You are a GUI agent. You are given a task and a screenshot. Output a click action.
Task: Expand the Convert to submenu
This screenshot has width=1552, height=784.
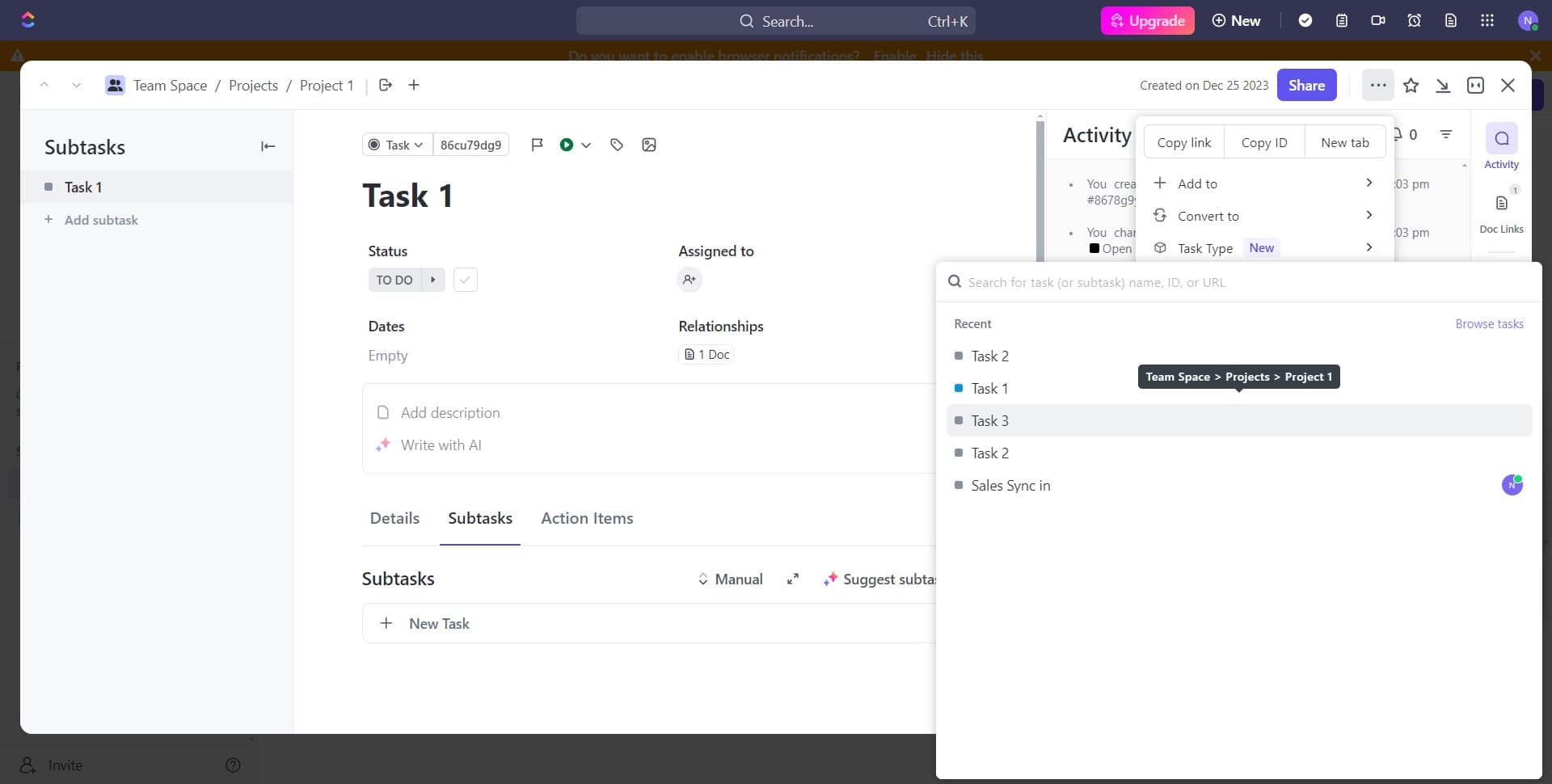click(1264, 216)
